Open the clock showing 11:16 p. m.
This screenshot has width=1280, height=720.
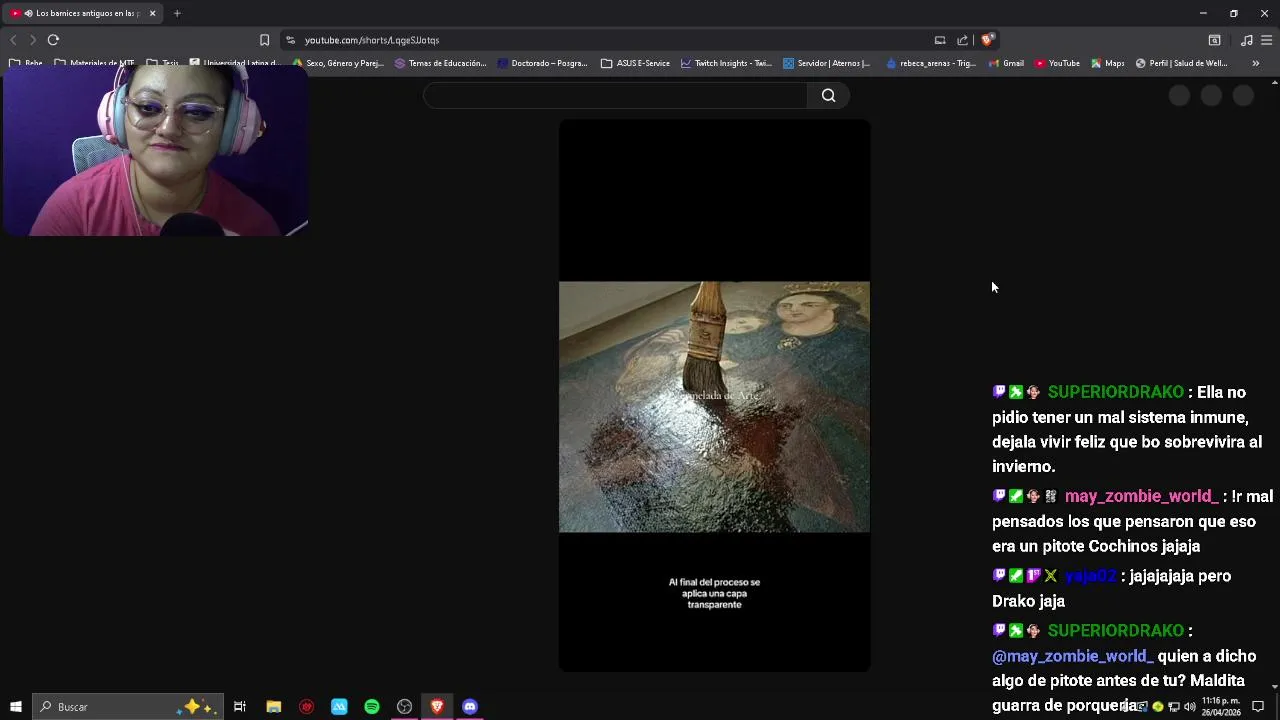(1221, 706)
